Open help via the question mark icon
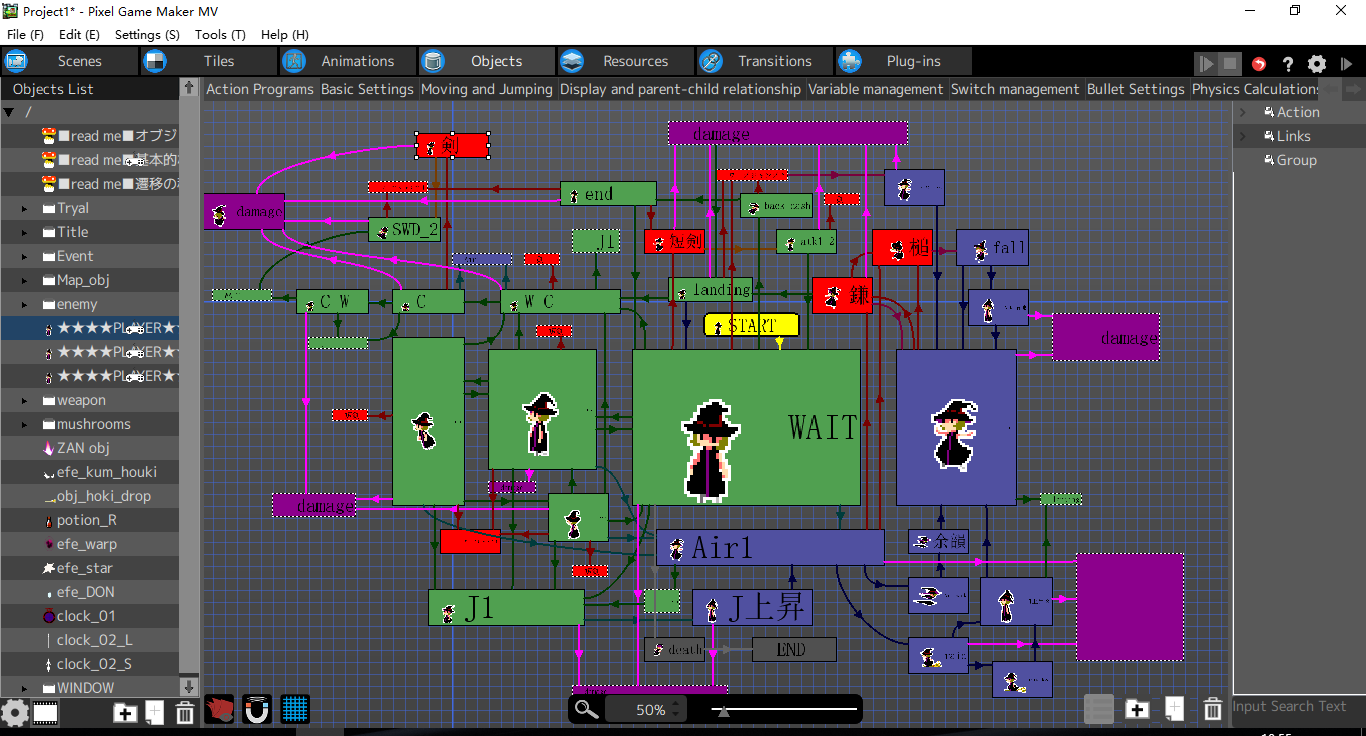This screenshot has height=736, width=1366. 1288,63
